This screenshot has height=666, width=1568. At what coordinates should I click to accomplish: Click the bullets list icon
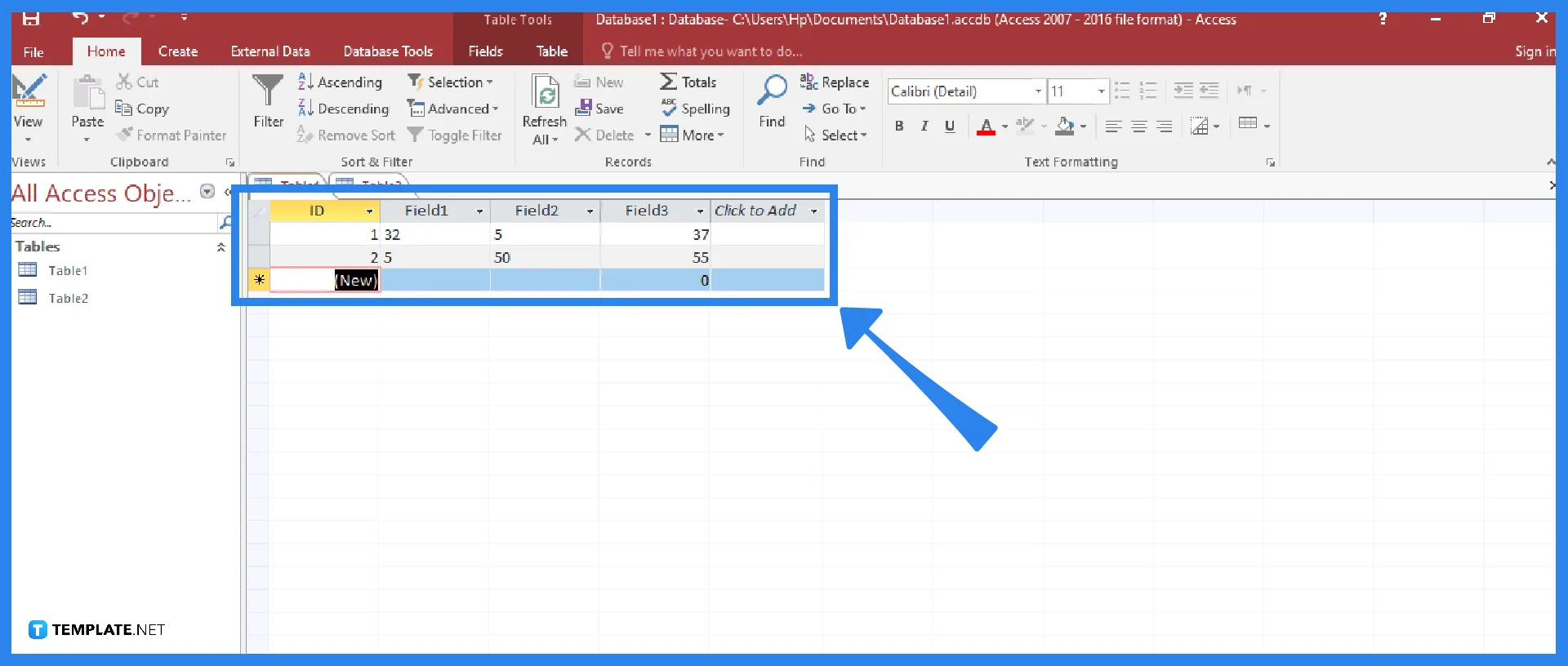[1122, 91]
